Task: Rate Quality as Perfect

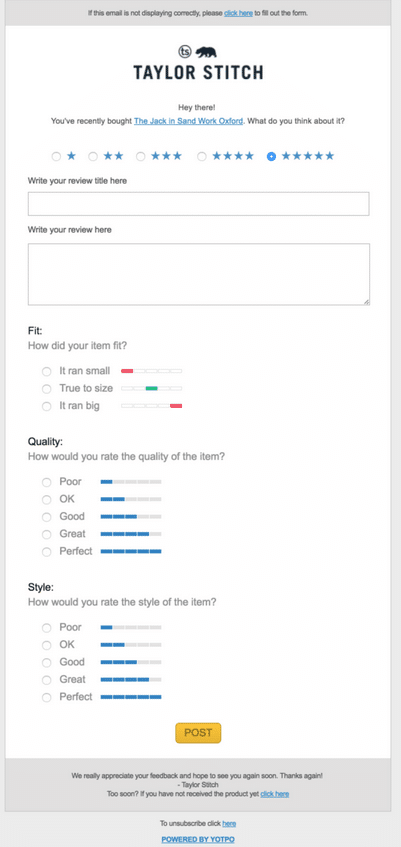Action: 47,552
